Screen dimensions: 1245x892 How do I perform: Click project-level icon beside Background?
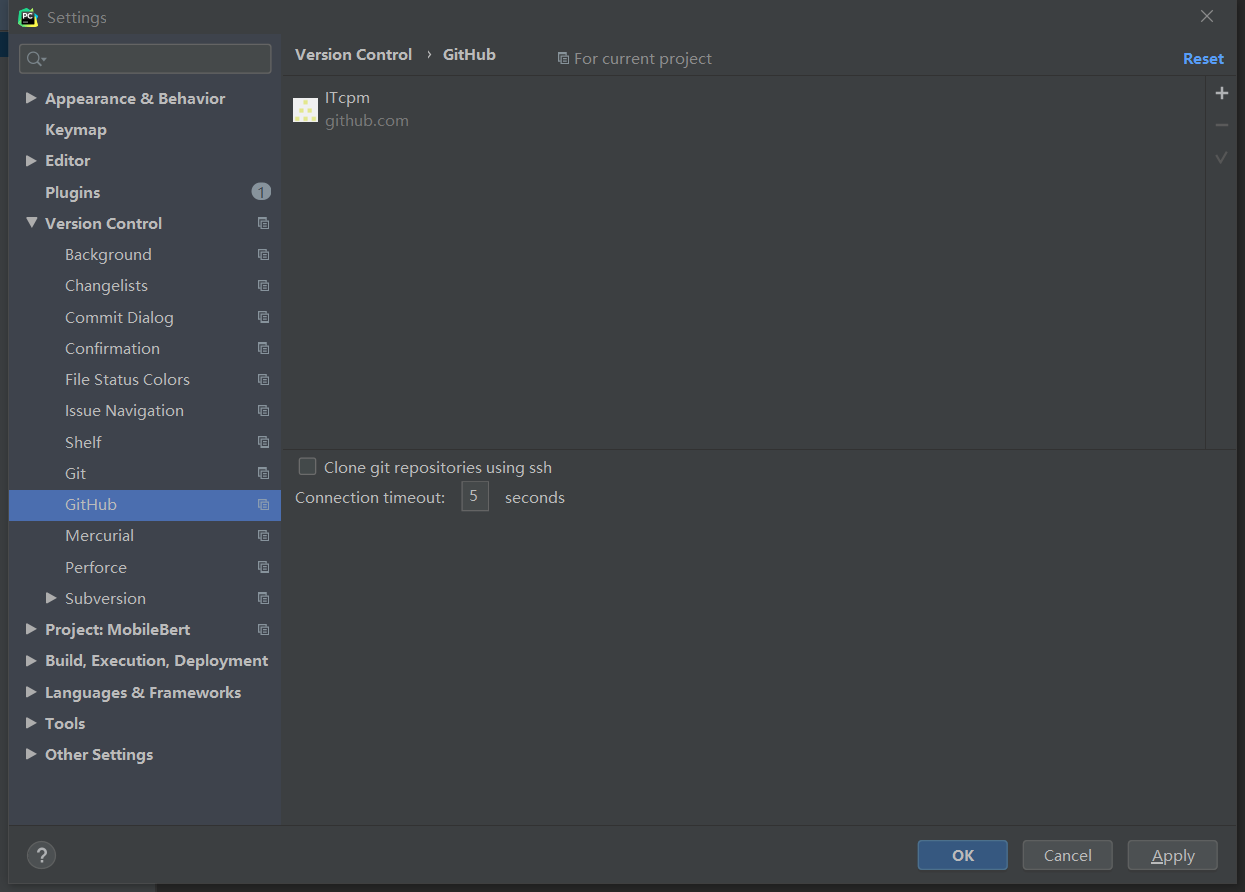click(x=263, y=254)
